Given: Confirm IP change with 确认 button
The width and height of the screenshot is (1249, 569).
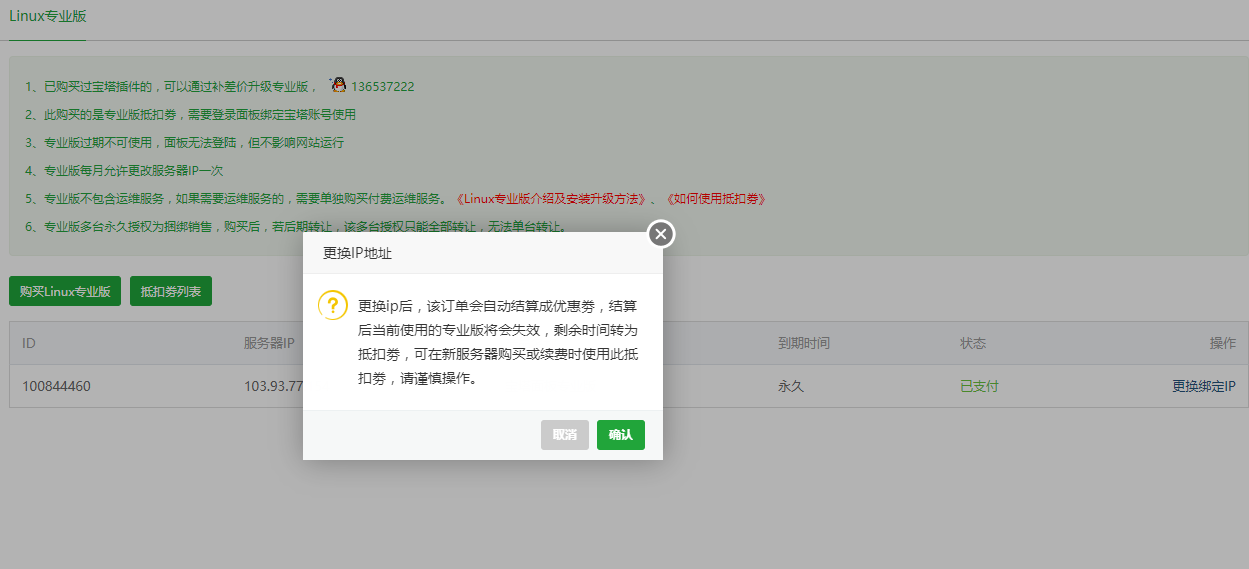Looking at the screenshot, I should (621, 435).
